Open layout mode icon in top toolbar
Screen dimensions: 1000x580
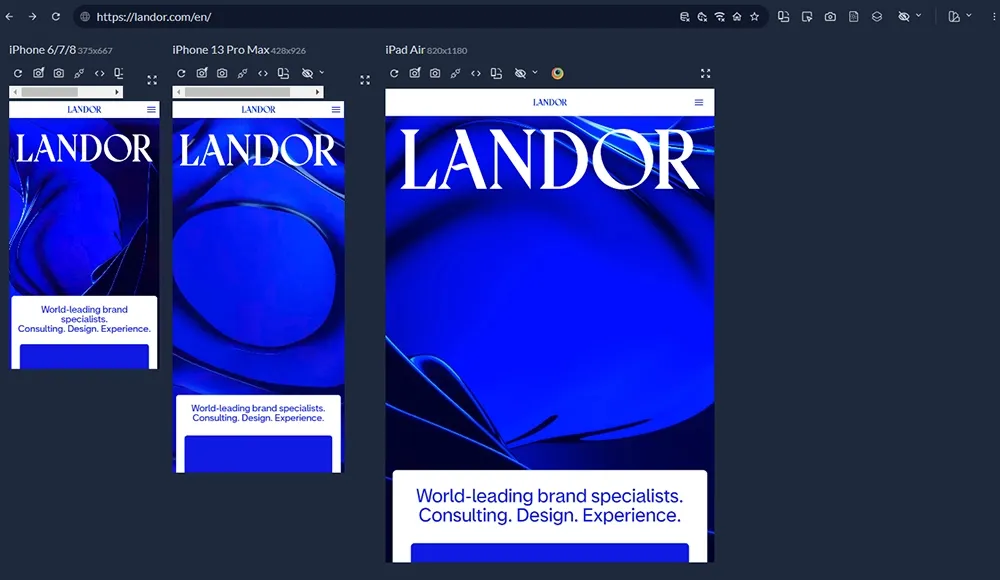pos(954,17)
